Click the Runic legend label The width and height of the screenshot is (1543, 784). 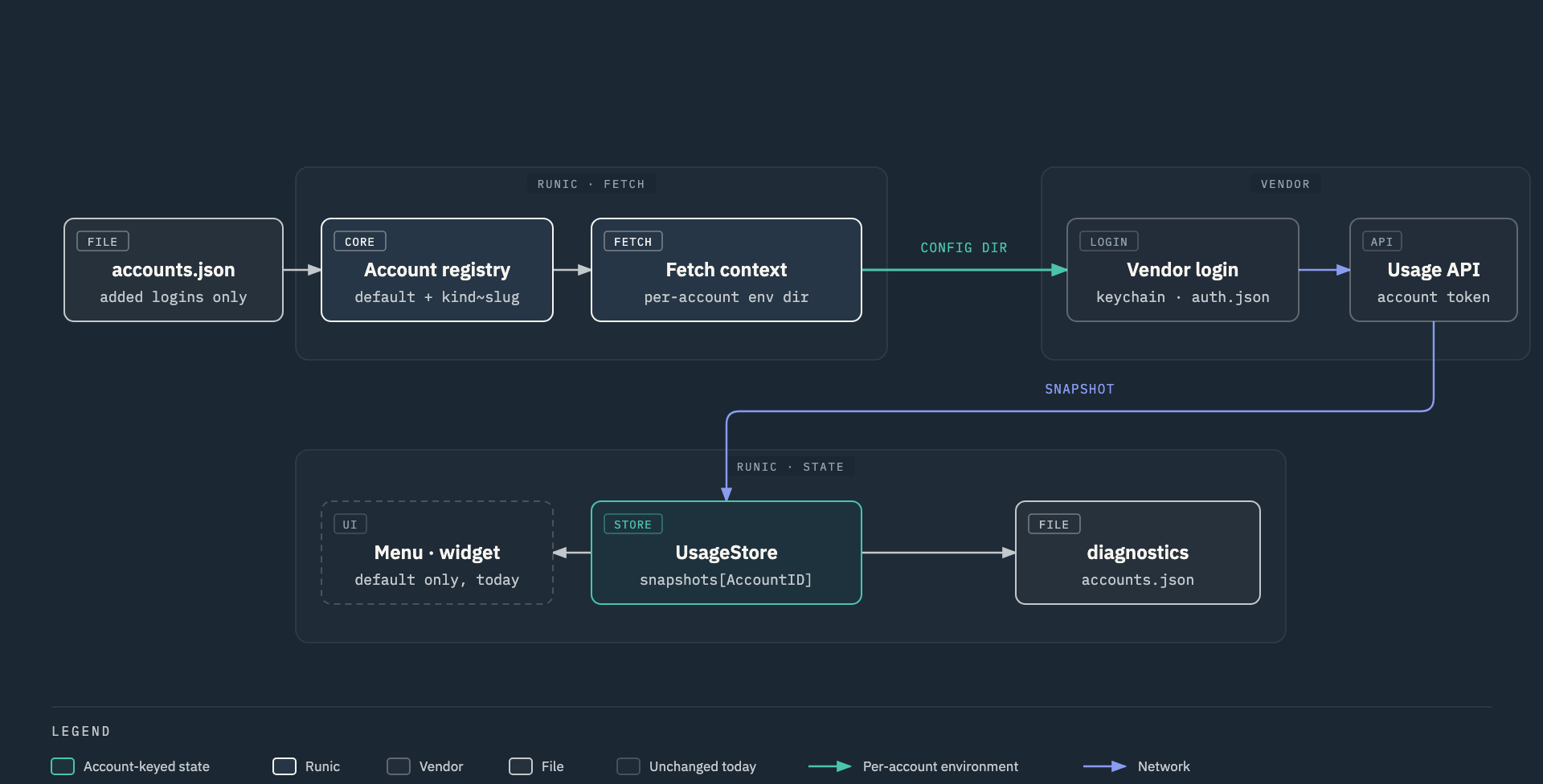(x=322, y=766)
